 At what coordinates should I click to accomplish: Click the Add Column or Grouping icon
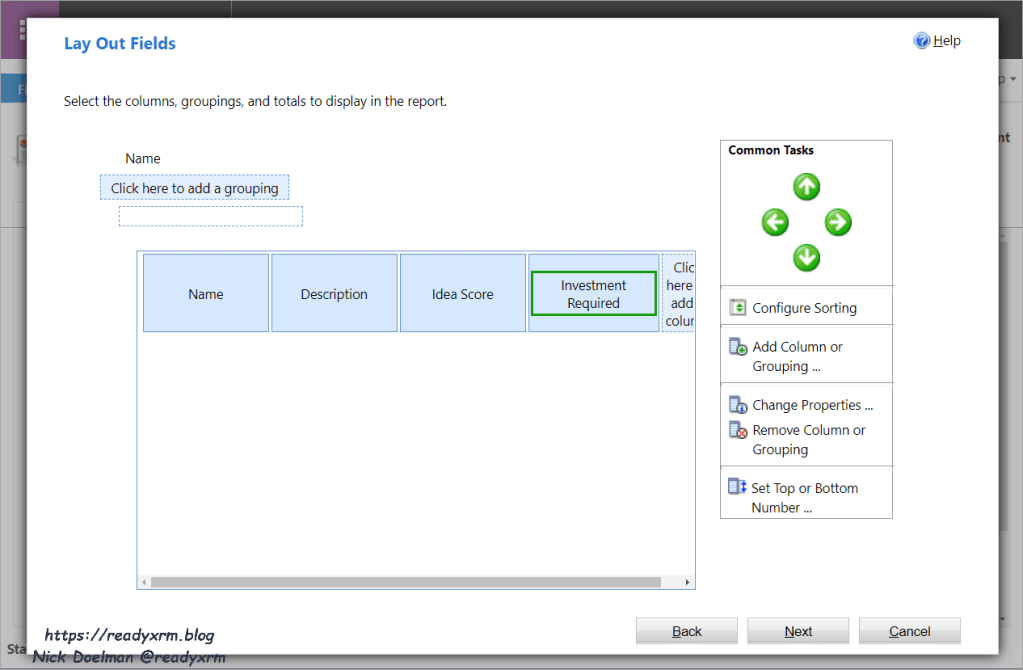(x=738, y=347)
